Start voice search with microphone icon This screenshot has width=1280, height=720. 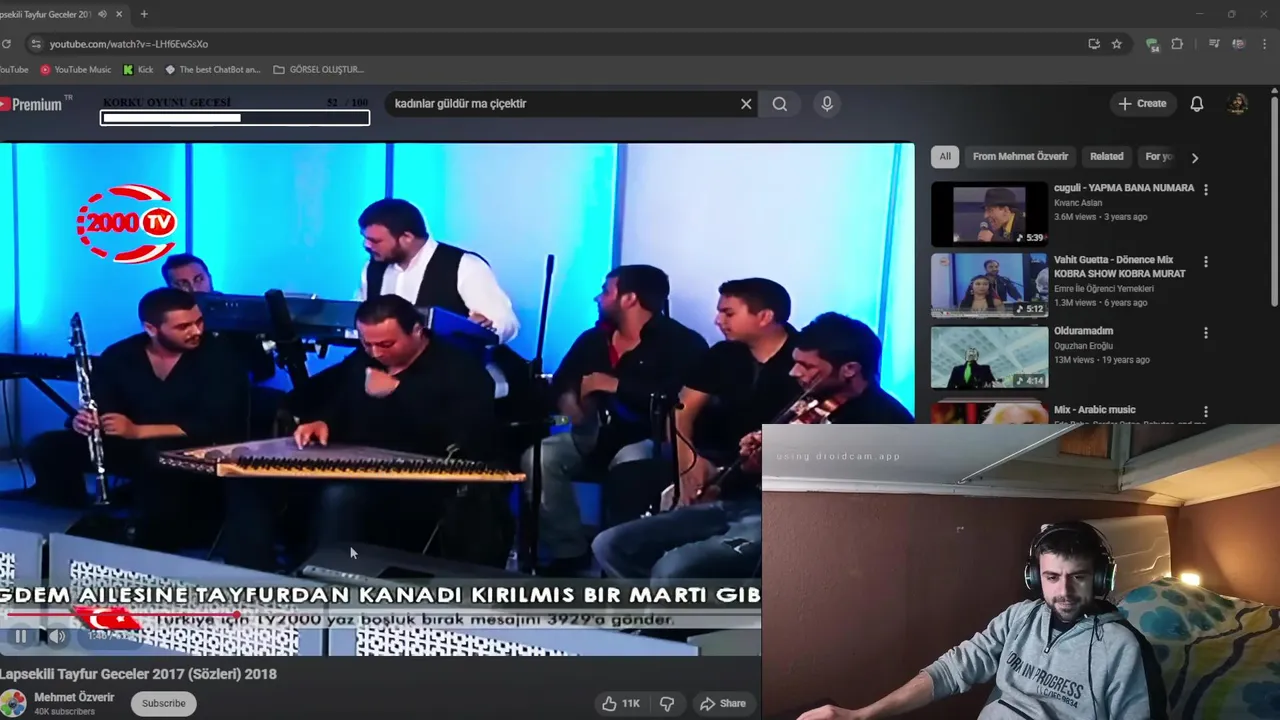pyautogui.click(x=827, y=104)
